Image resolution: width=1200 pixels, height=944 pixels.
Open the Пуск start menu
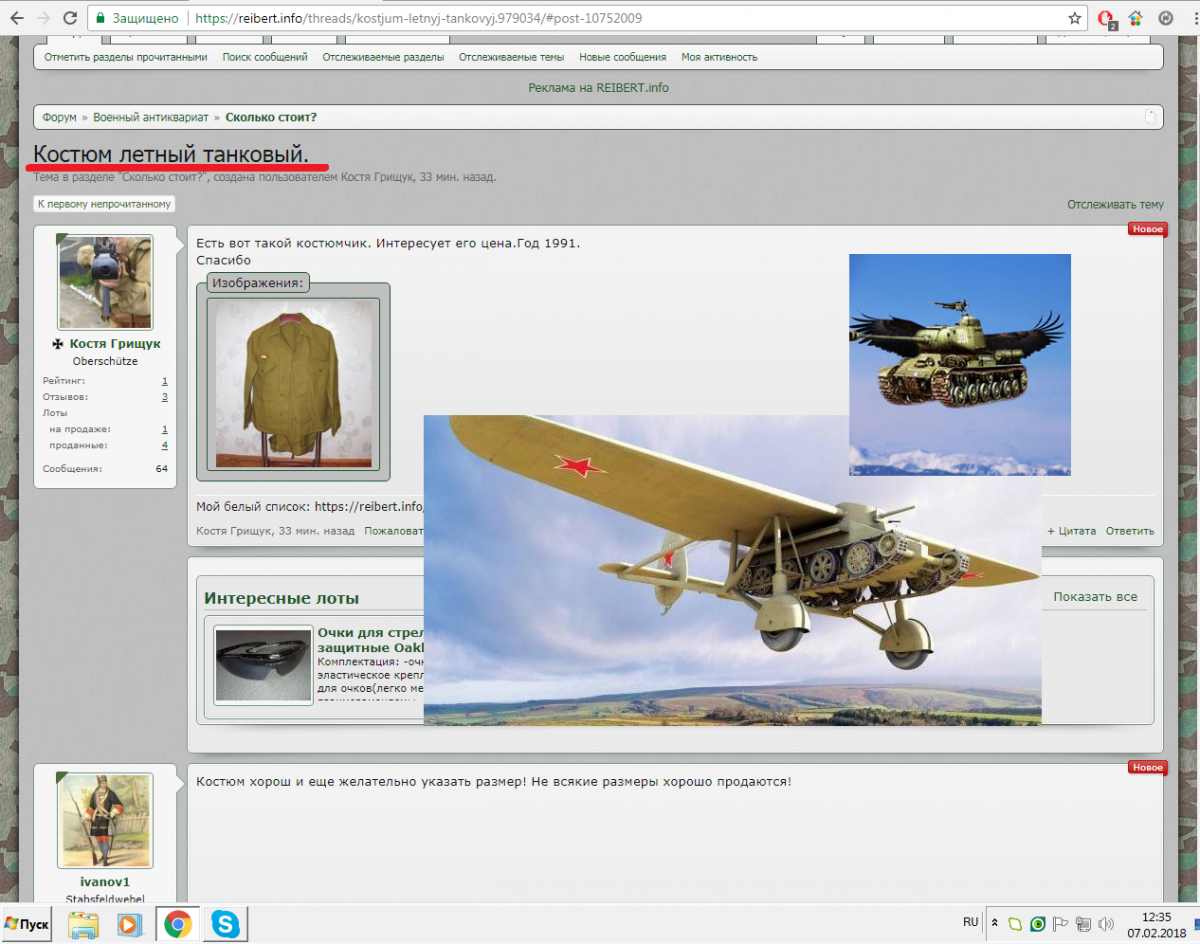point(29,924)
